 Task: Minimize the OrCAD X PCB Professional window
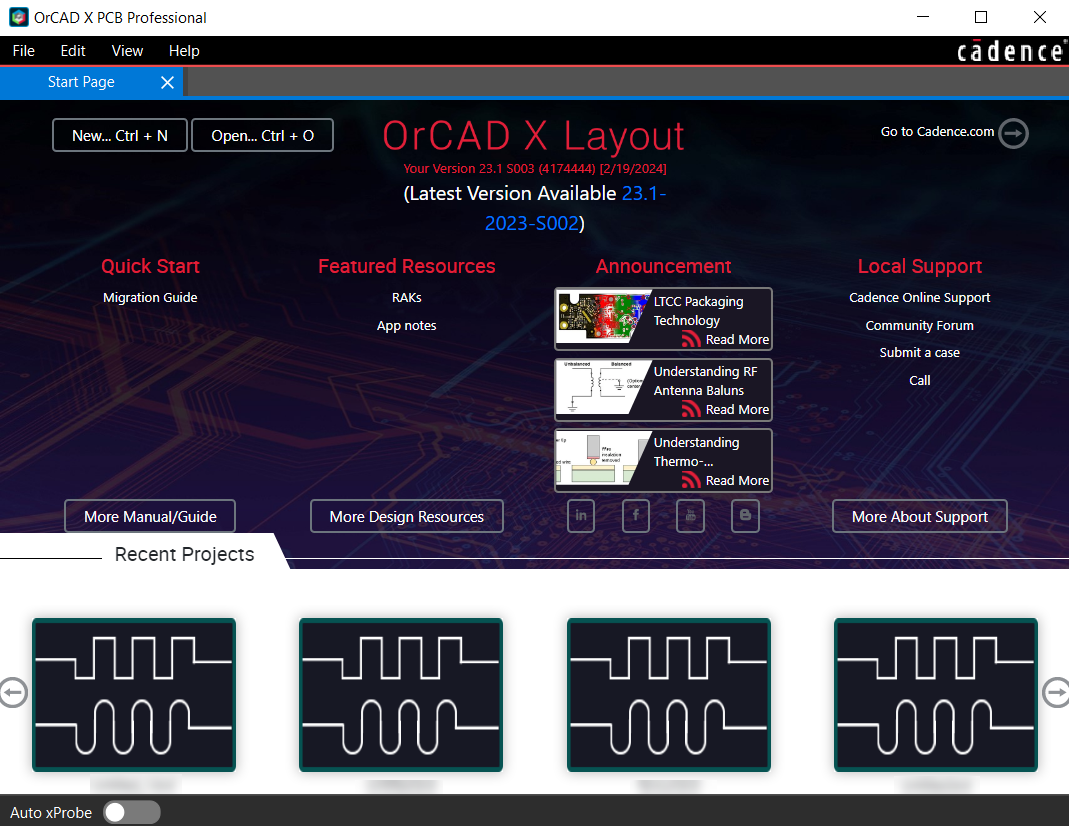[923, 17]
